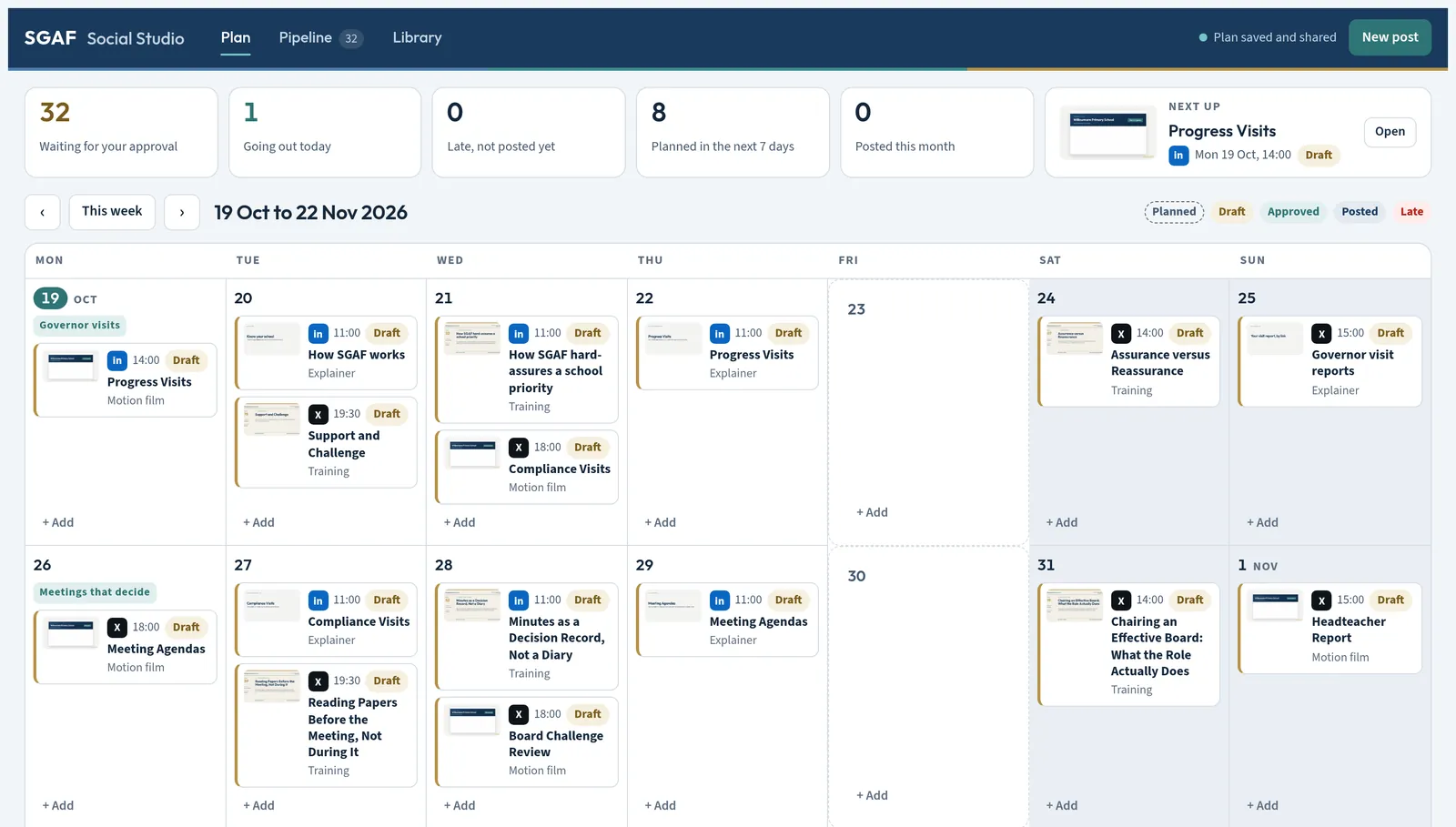The image size is (1456, 827).
Task: Click X icon on Reading Papers Before the Meeting card
Action: pos(318,681)
